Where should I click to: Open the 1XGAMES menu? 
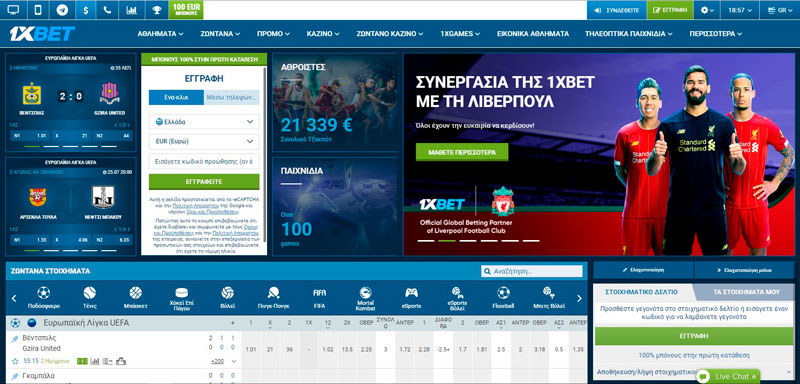(460, 34)
